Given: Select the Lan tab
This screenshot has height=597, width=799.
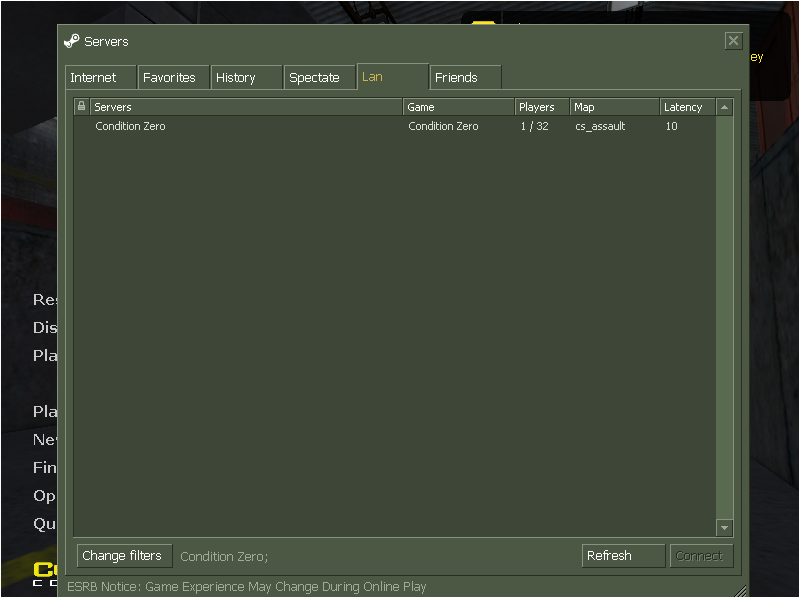Looking at the screenshot, I should click(x=392, y=77).
